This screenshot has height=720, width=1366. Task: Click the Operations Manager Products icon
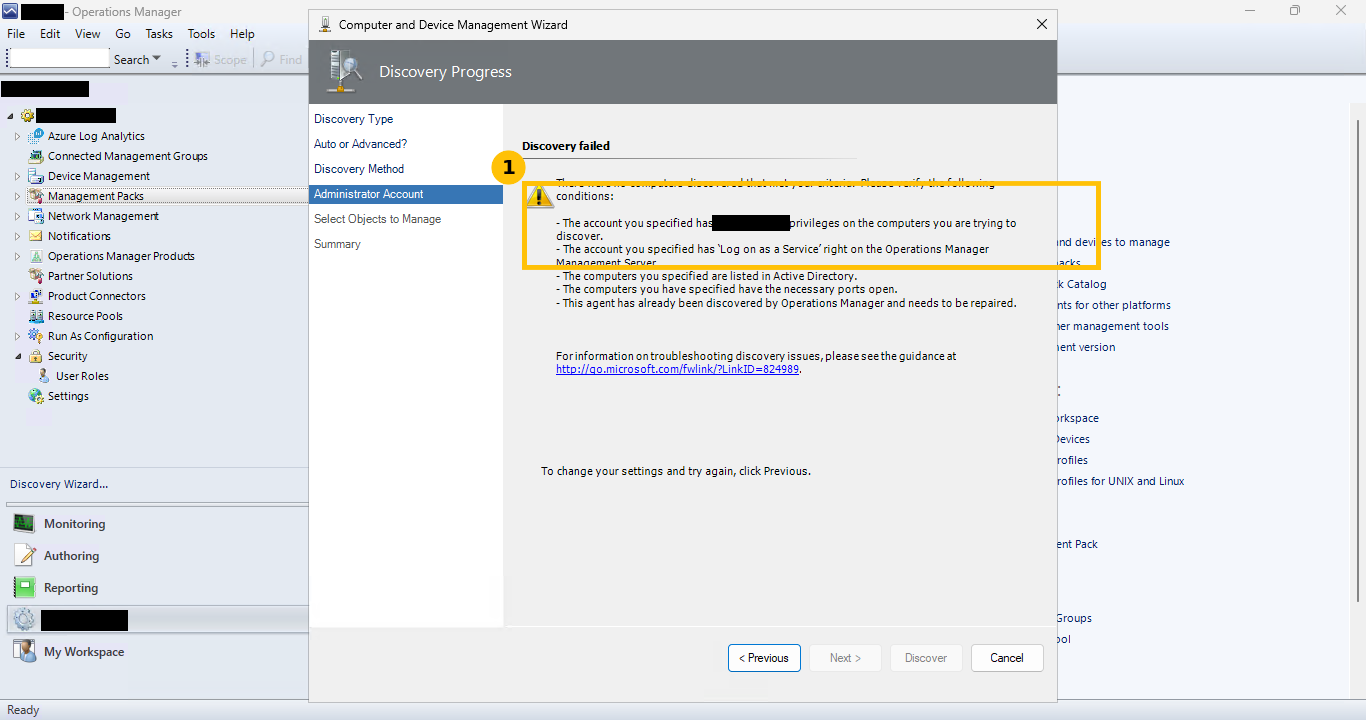pos(37,256)
